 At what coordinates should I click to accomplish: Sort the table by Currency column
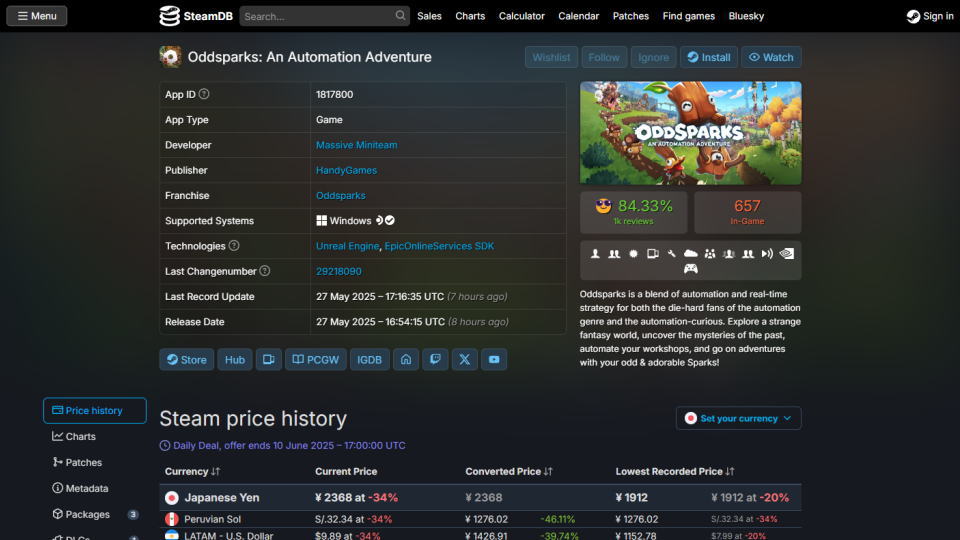[x=192, y=471]
